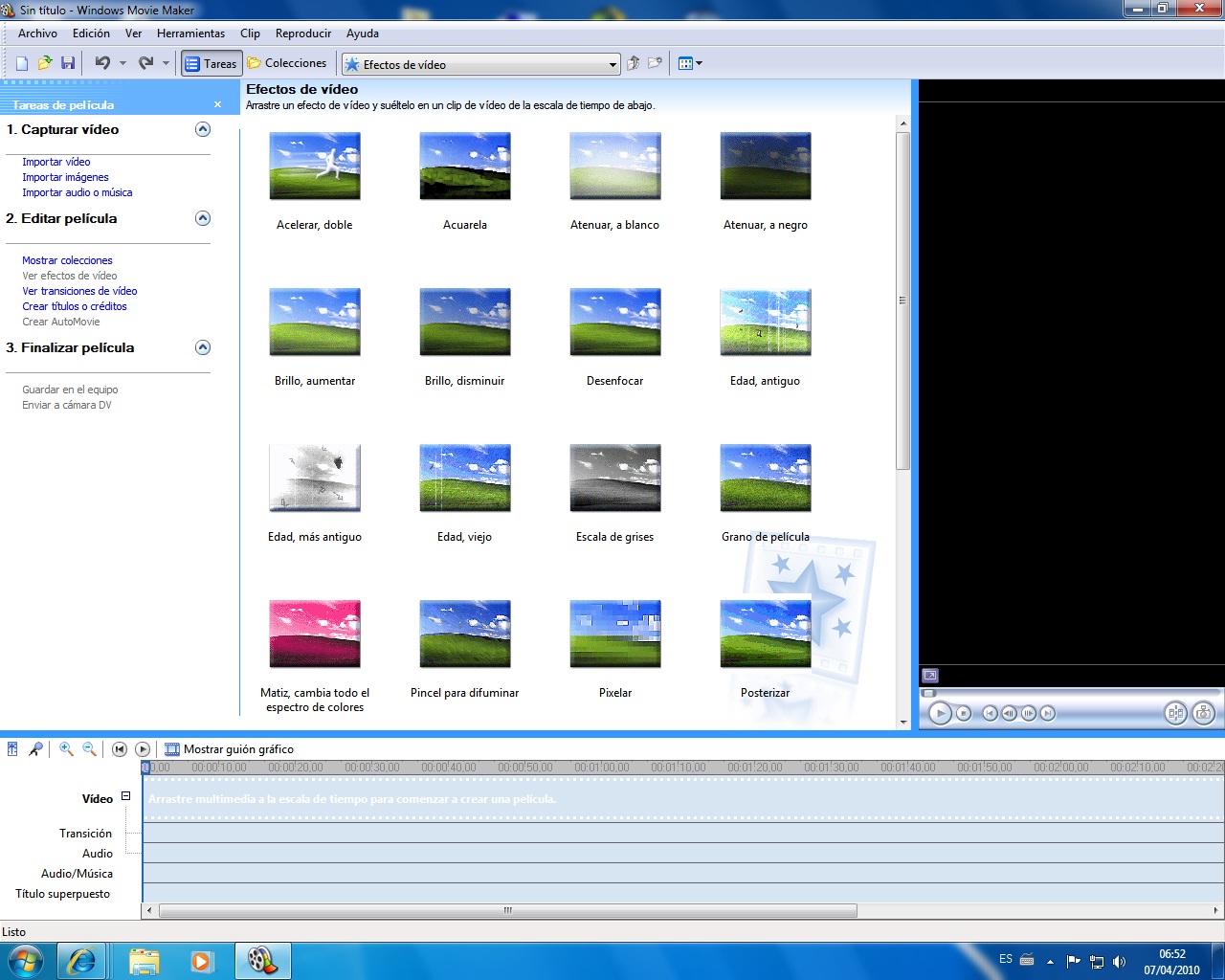The height and width of the screenshot is (980, 1225).
Task: Click the split clip icon in the preview monitor
Action: point(1175,712)
